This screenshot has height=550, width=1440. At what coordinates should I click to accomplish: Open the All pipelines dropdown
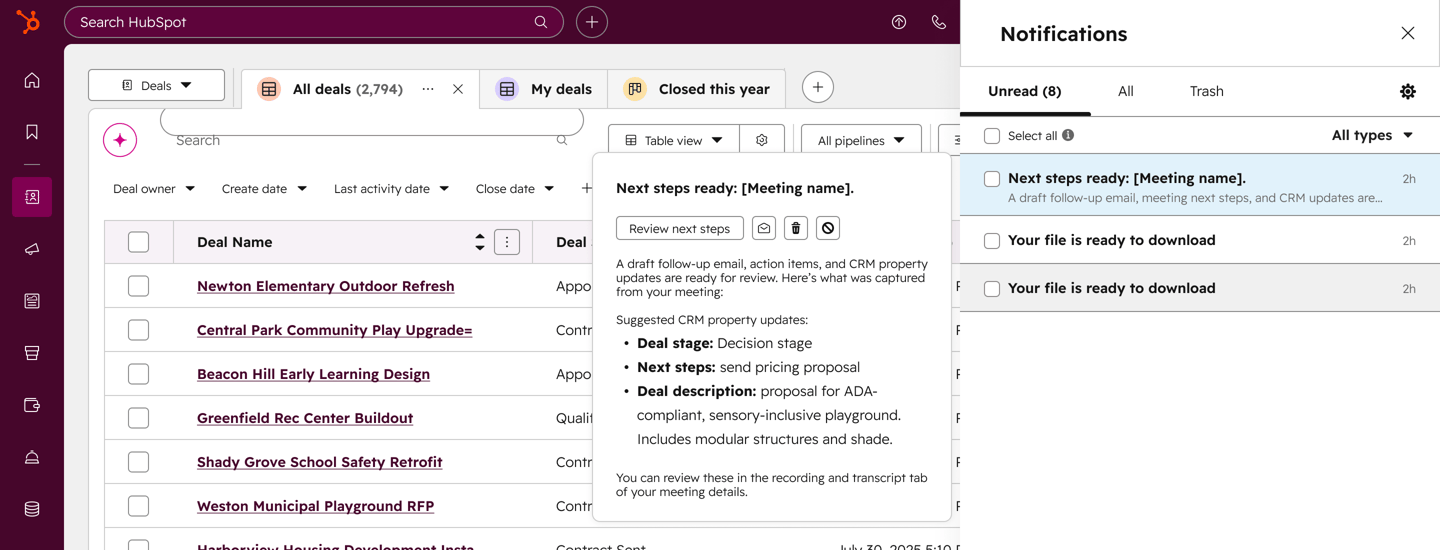861,140
